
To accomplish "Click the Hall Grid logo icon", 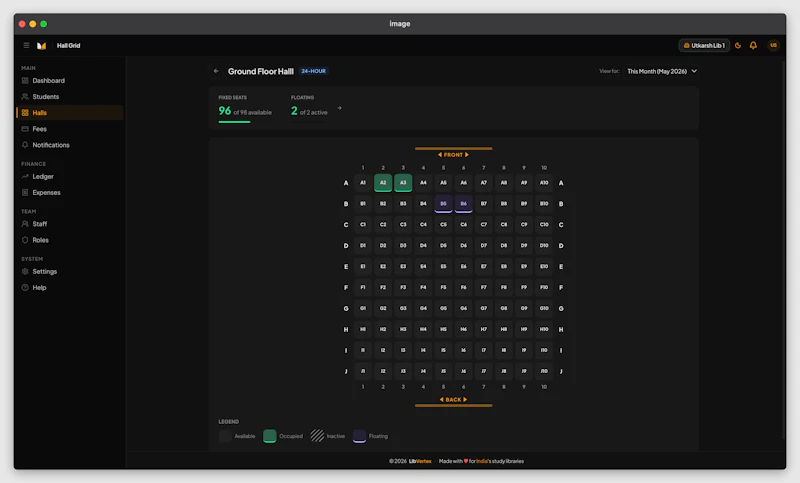I will (x=42, y=45).
